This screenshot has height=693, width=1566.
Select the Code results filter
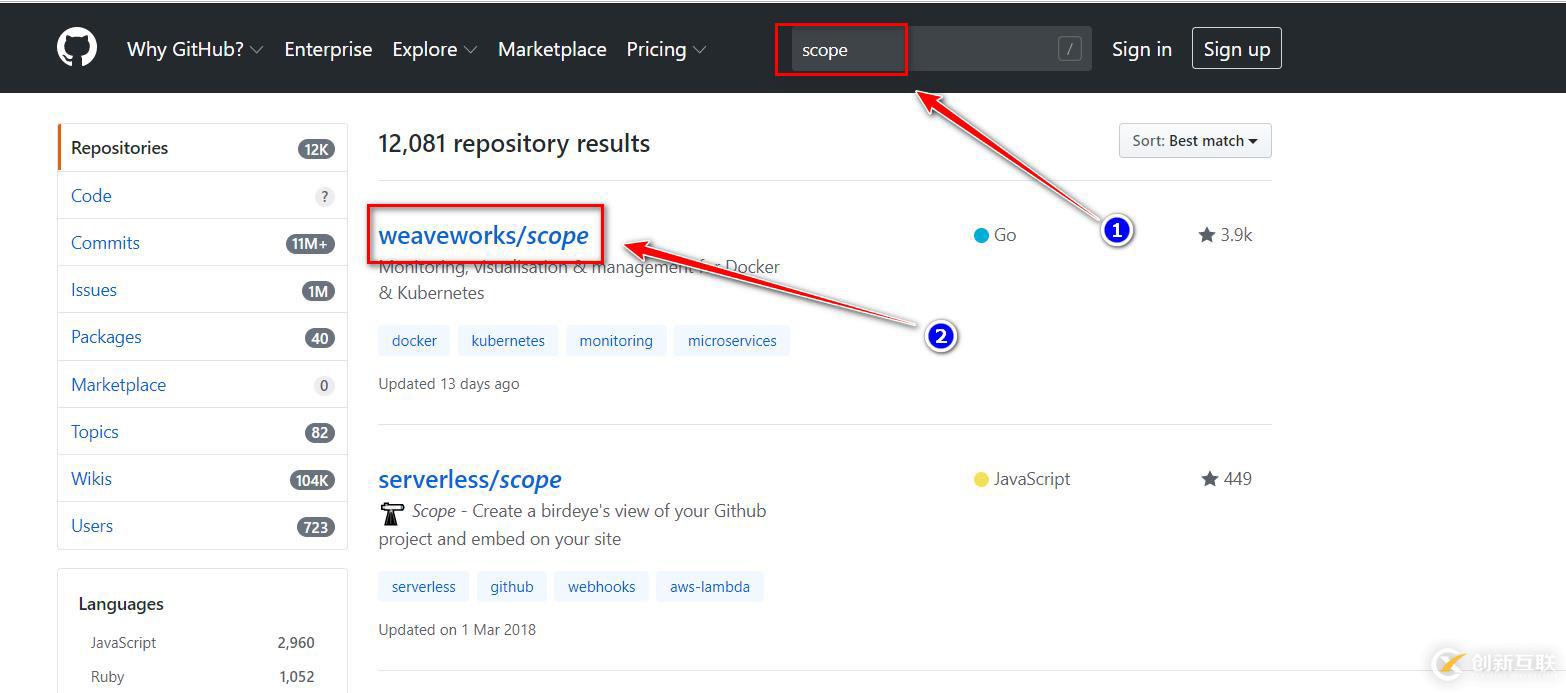203,195
